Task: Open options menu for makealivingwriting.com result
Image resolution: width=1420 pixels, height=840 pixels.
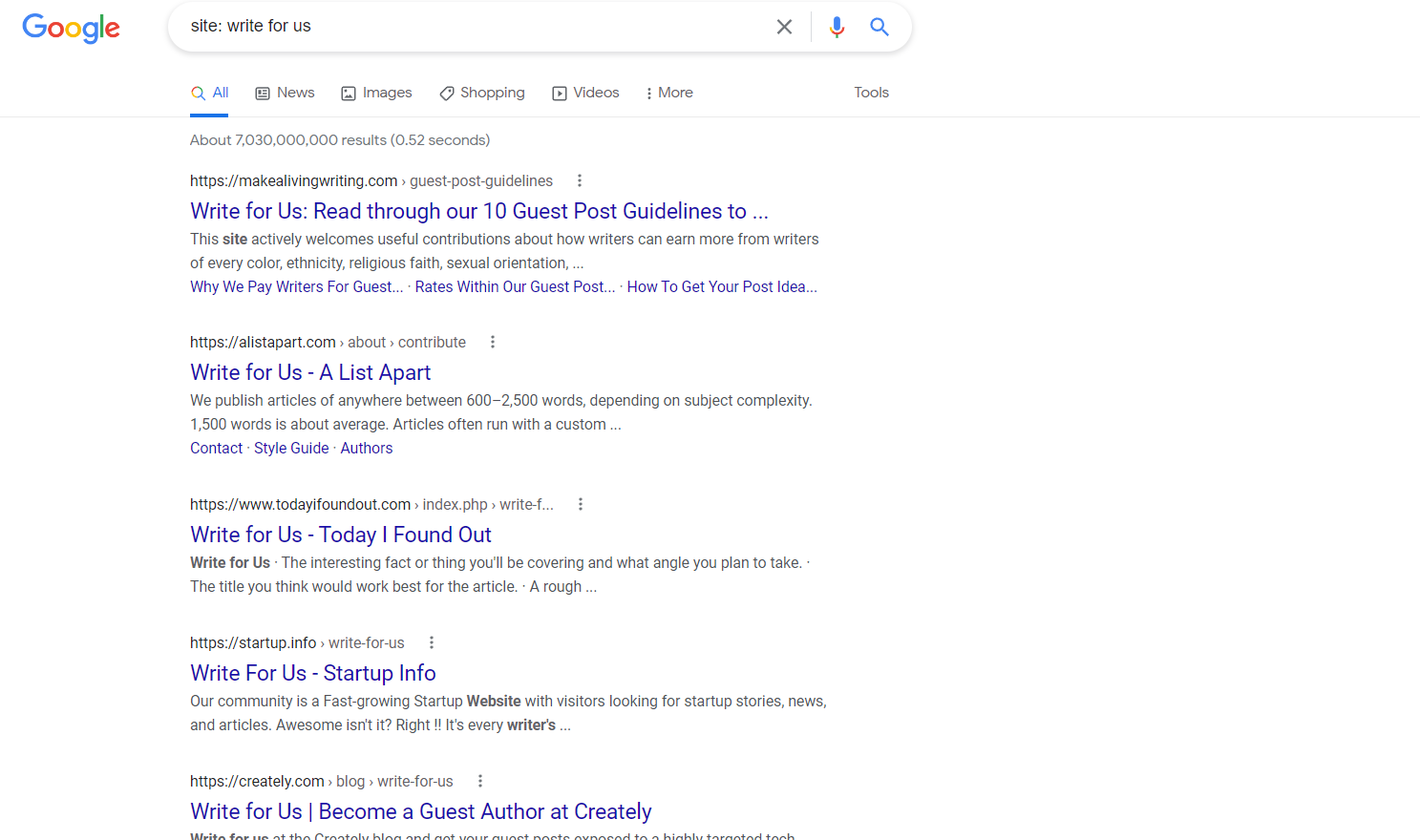Action: 579,180
